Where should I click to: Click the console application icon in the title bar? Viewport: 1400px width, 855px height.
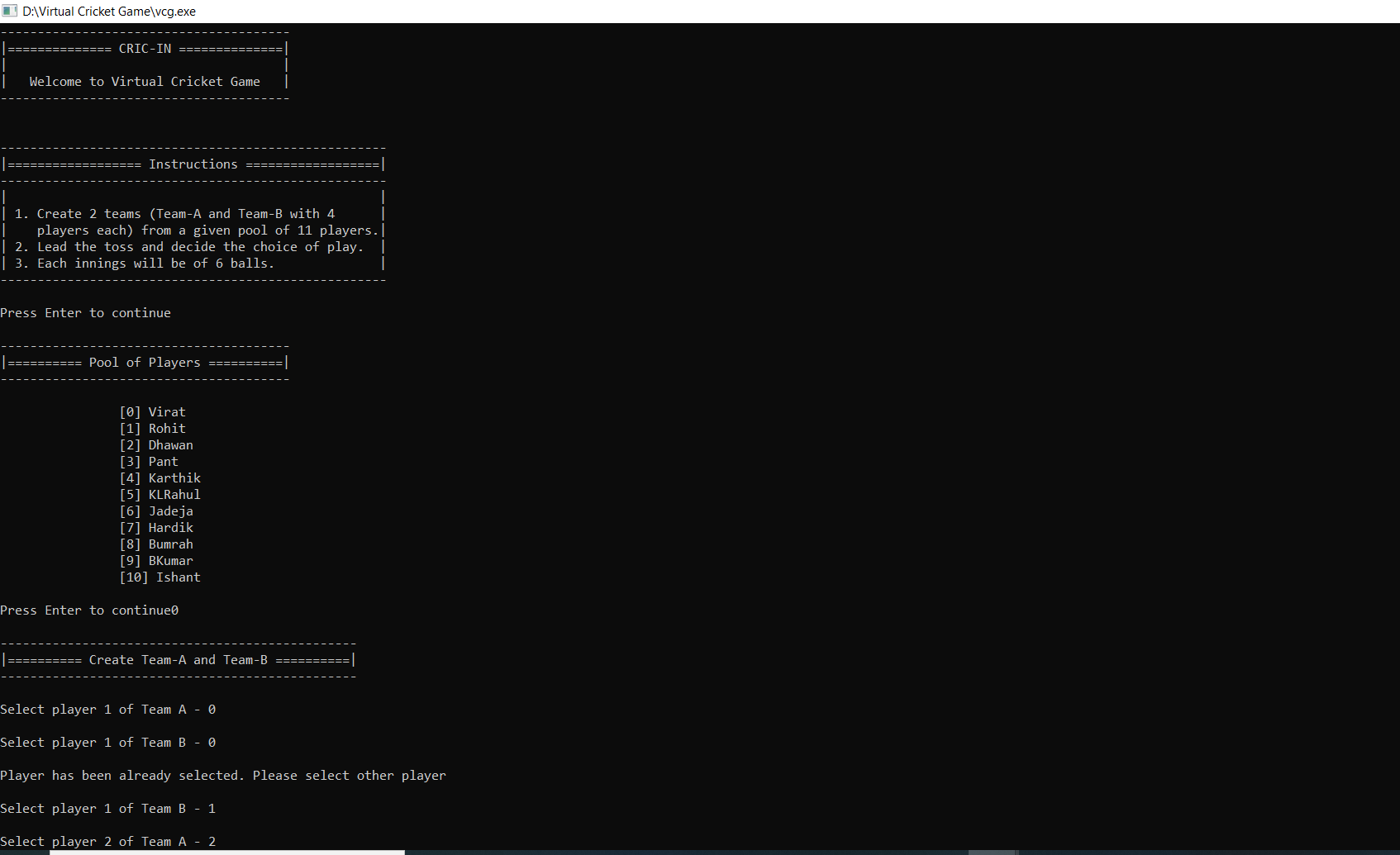tap(11, 11)
